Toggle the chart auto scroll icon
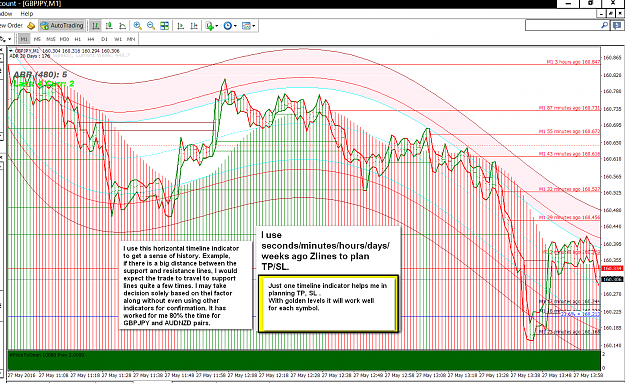This screenshot has width=625, height=383. tap(181, 26)
